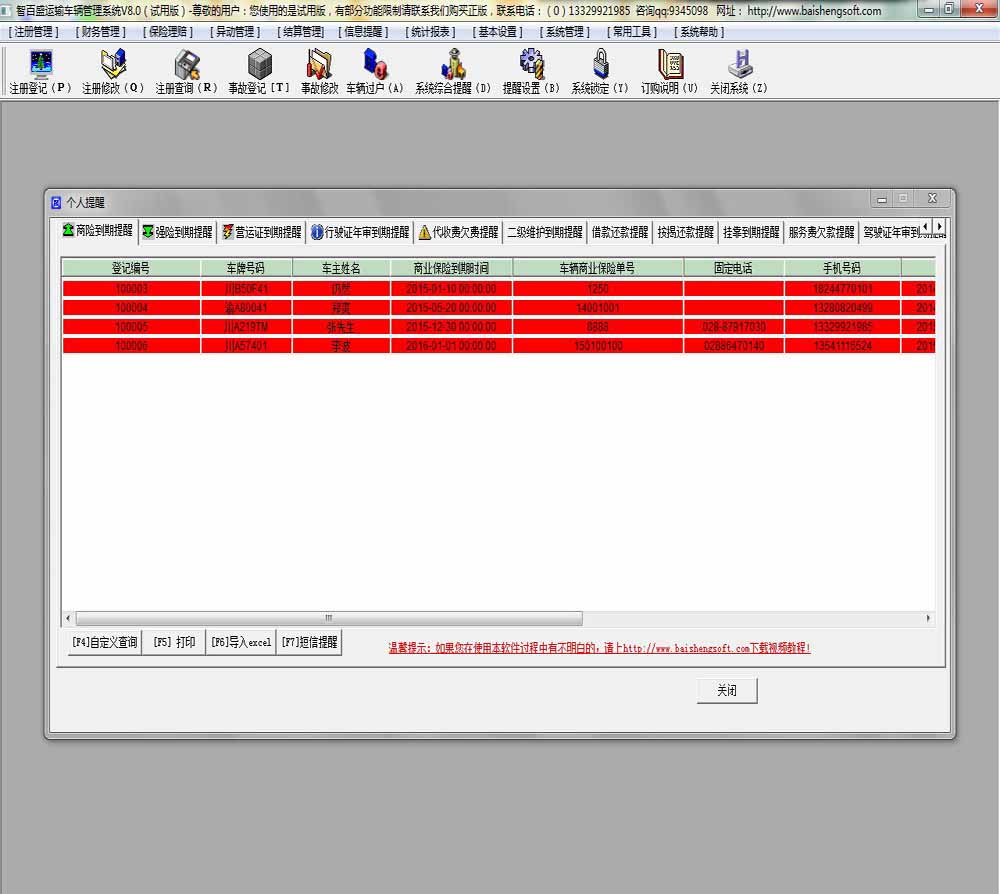Launch 事故登记 [T] cube icon
Viewport: 1000px width, 894px height.
[259, 71]
